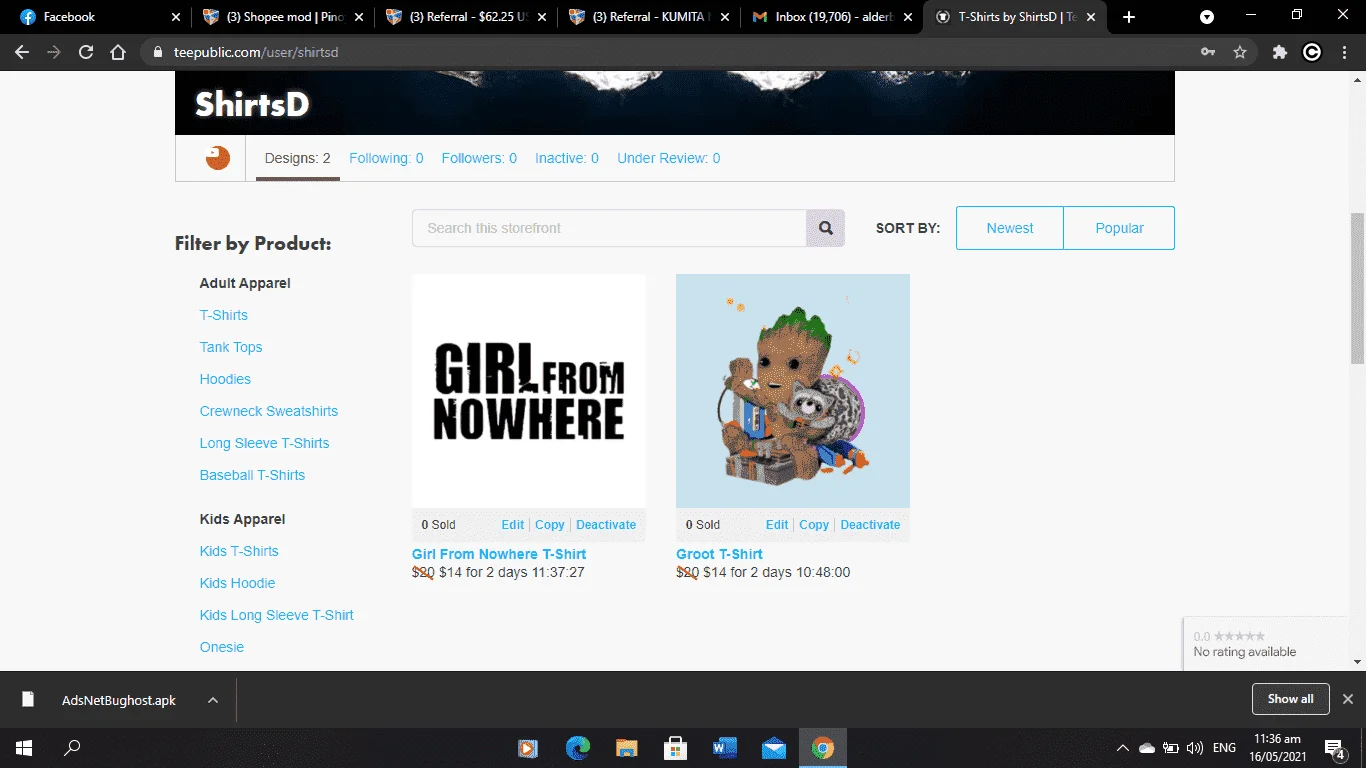Sort designs by Popular
This screenshot has height=768, width=1366.
pos(1119,228)
